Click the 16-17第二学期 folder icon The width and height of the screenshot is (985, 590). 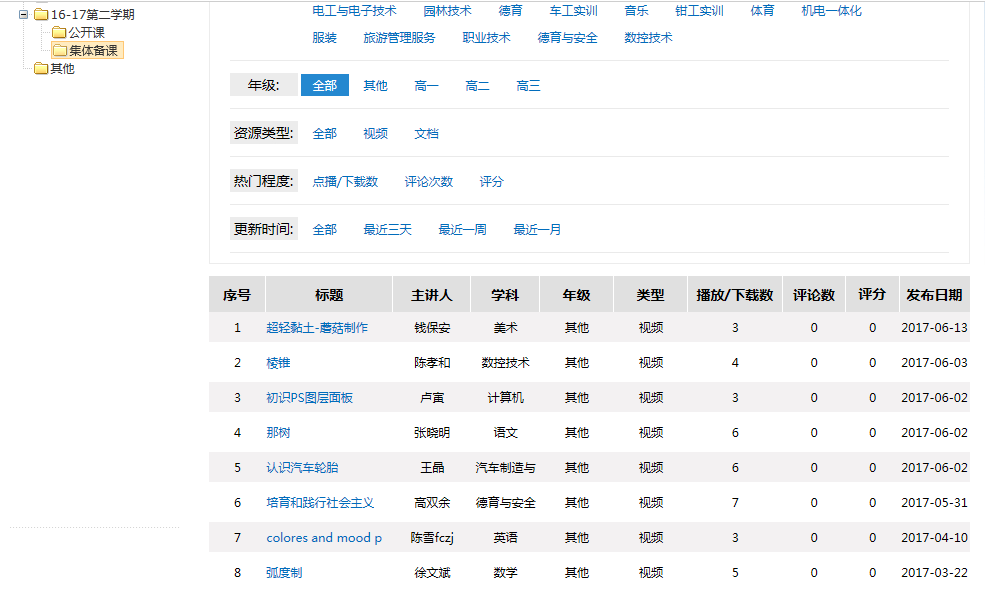[41, 15]
